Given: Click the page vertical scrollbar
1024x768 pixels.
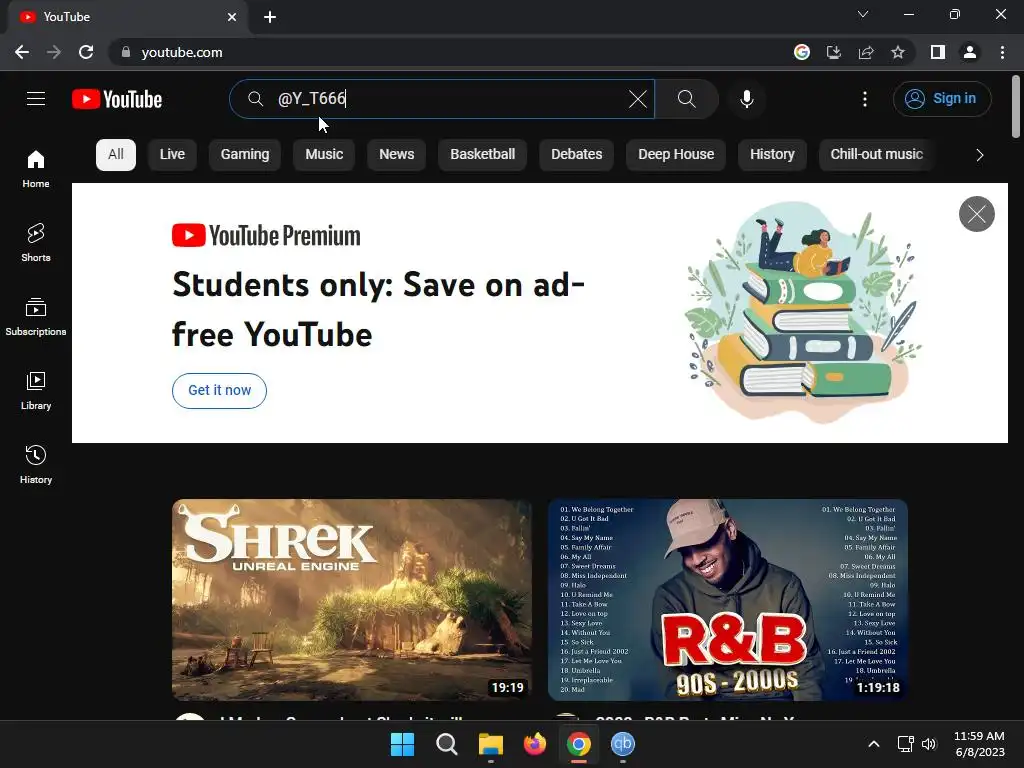Looking at the screenshot, I should (1016, 107).
